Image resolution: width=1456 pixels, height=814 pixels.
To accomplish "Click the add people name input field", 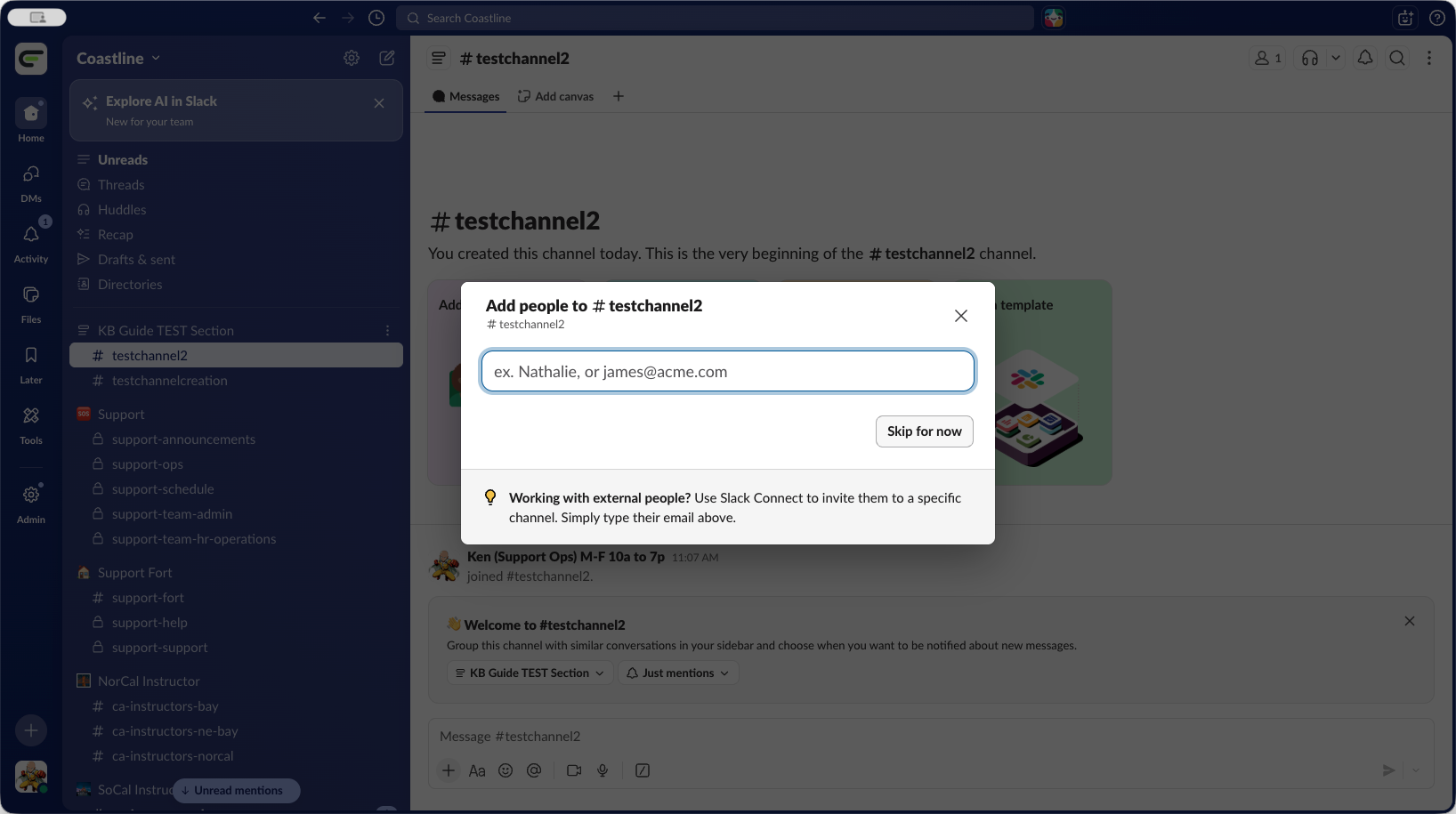I will pyautogui.click(x=727, y=372).
